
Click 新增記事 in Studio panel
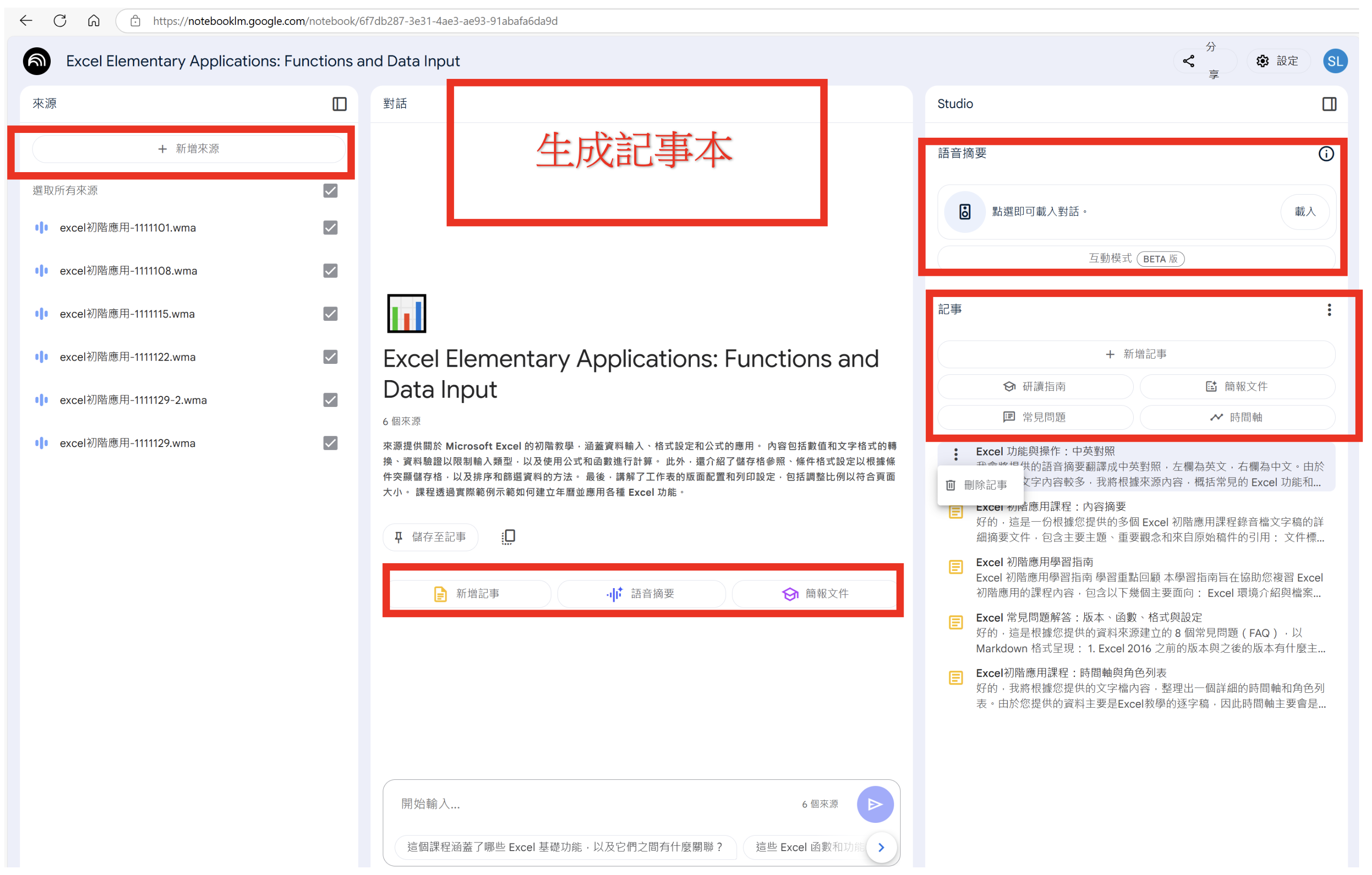point(1136,354)
